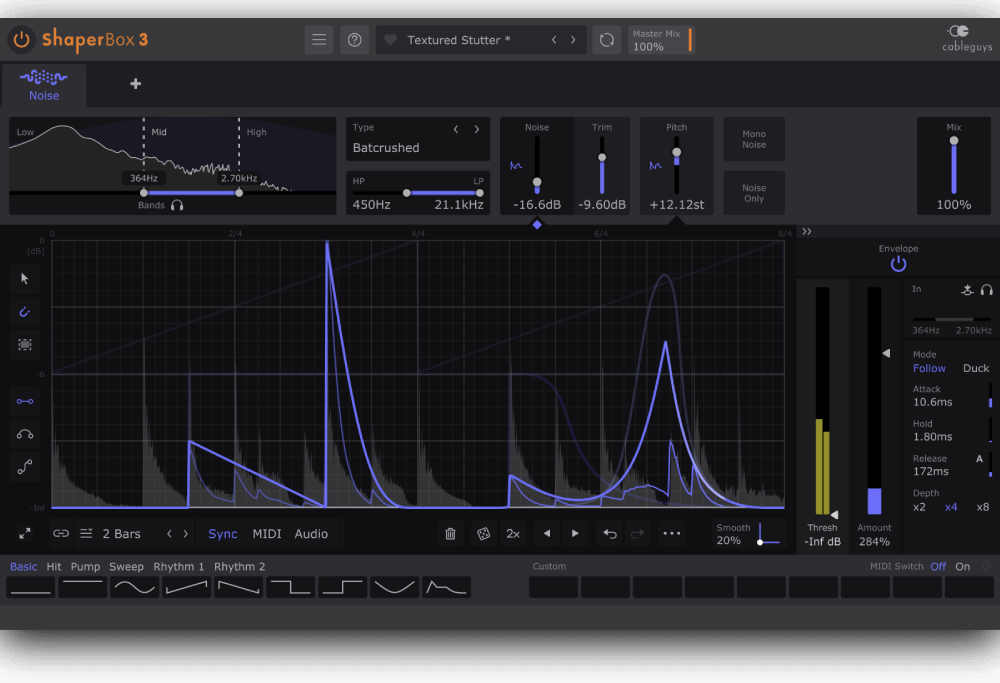Screen dimensions: 1000x683
Task: Open the Pump wave preset tab
Action: [x=85, y=566]
